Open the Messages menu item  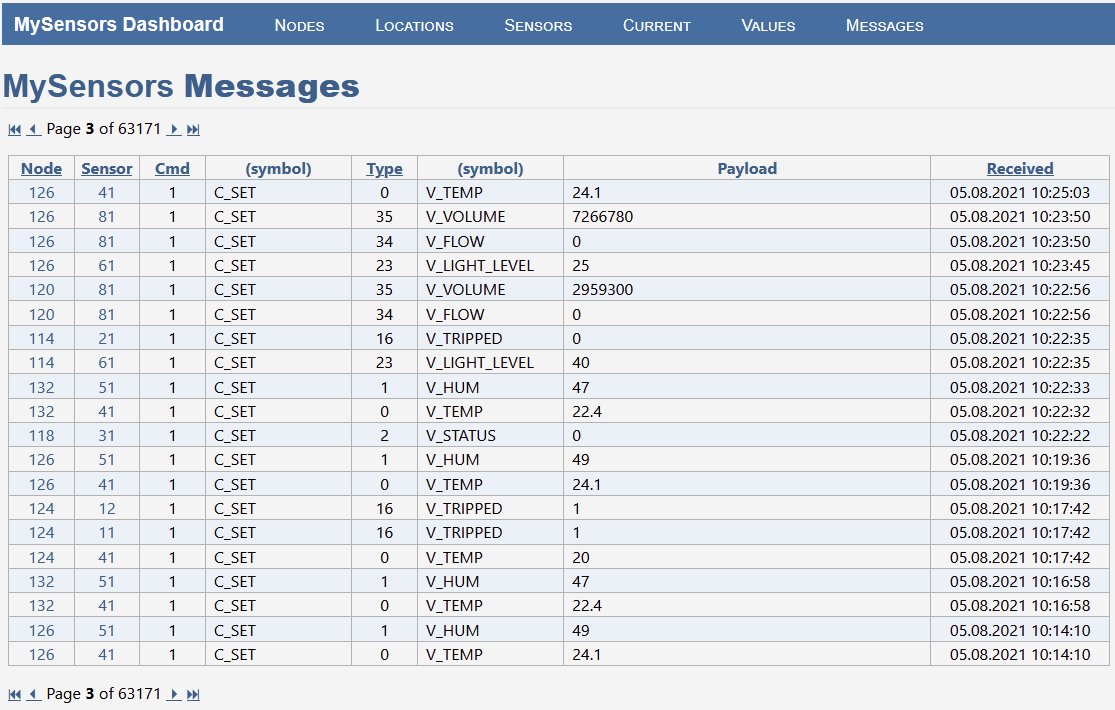coord(885,26)
